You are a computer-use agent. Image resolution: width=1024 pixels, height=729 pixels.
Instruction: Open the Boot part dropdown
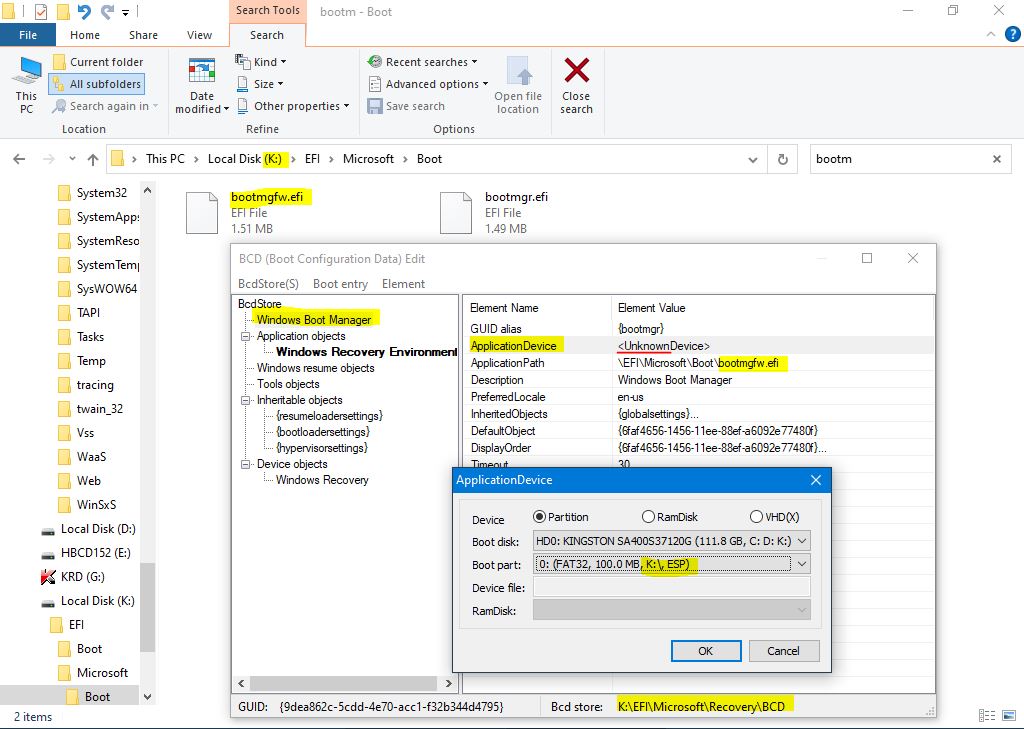click(x=800, y=564)
